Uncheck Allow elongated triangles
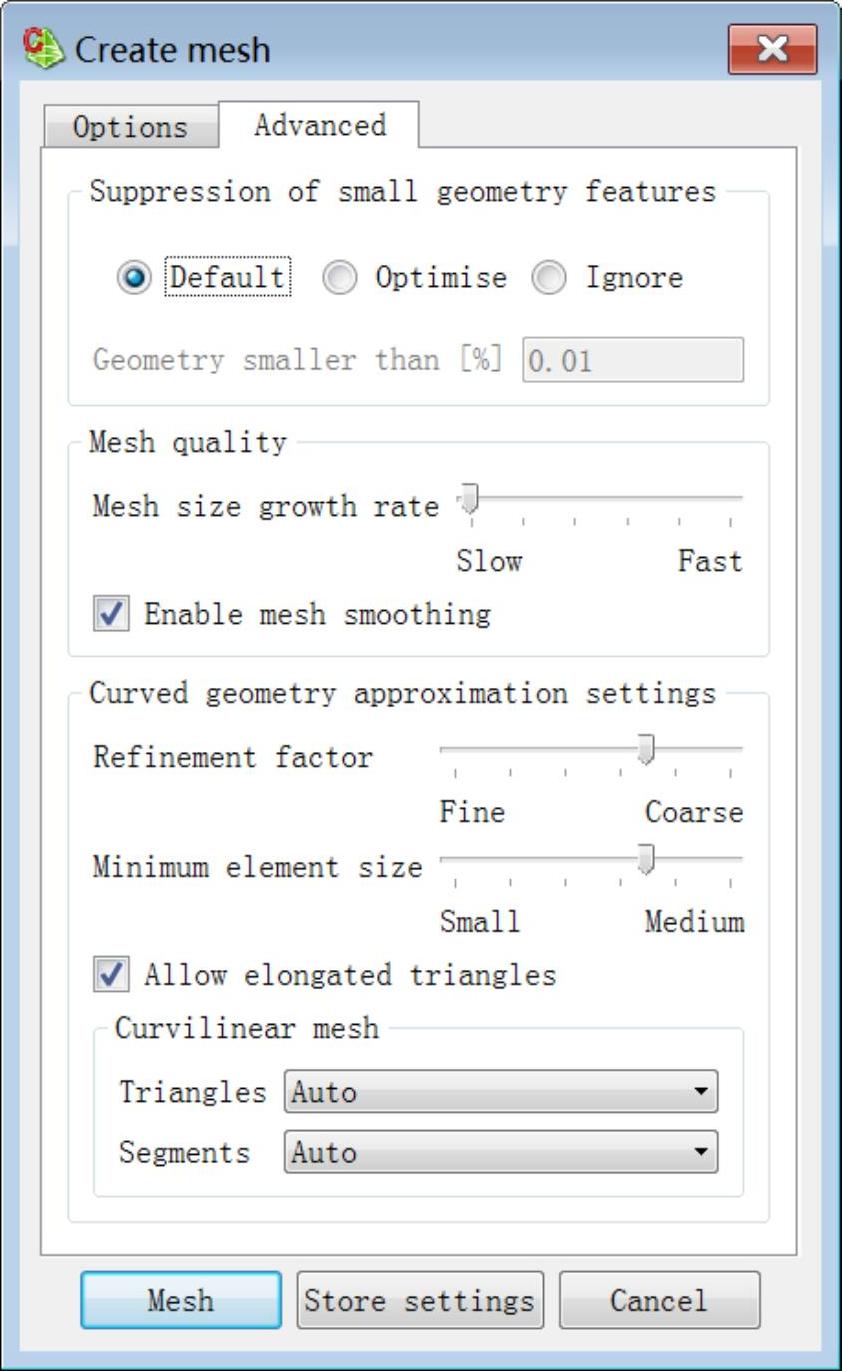The height and width of the screenshot is (1371, 842). pyautogui.click(x=111, y=974)
